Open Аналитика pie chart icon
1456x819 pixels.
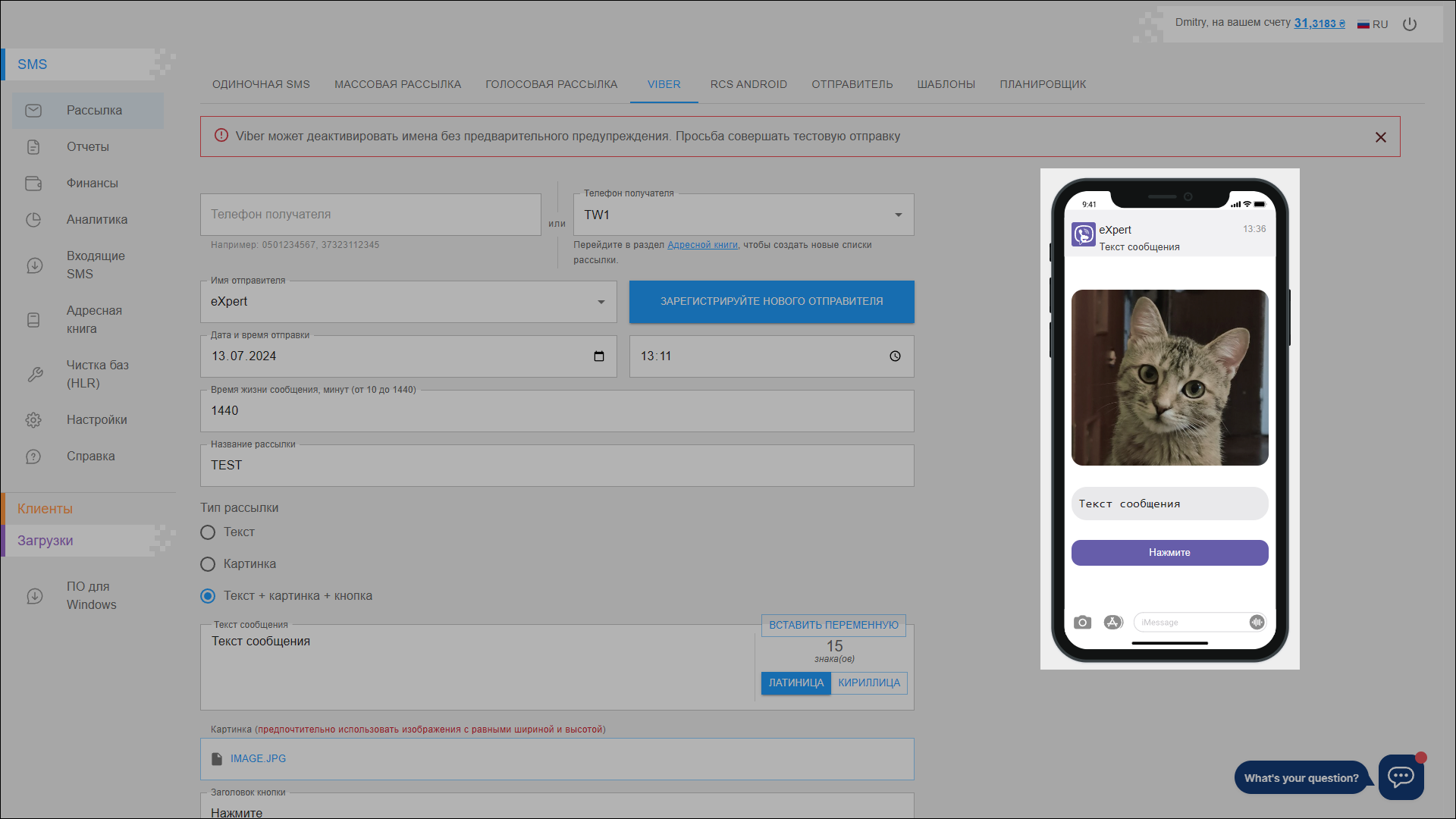pos(33,220)
